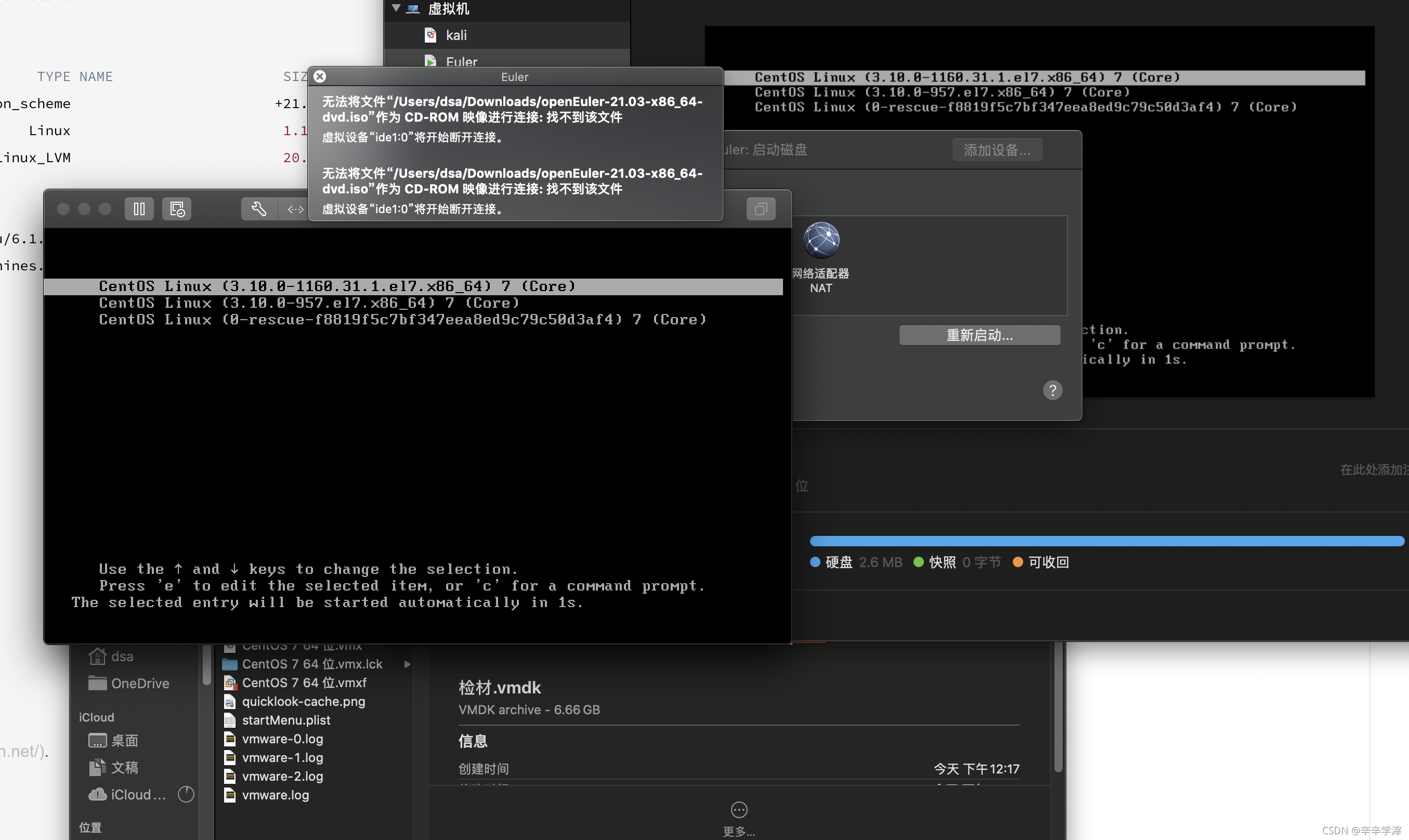
Task: Click the iCloud sync progress circle
Action: tap(186, 795)
